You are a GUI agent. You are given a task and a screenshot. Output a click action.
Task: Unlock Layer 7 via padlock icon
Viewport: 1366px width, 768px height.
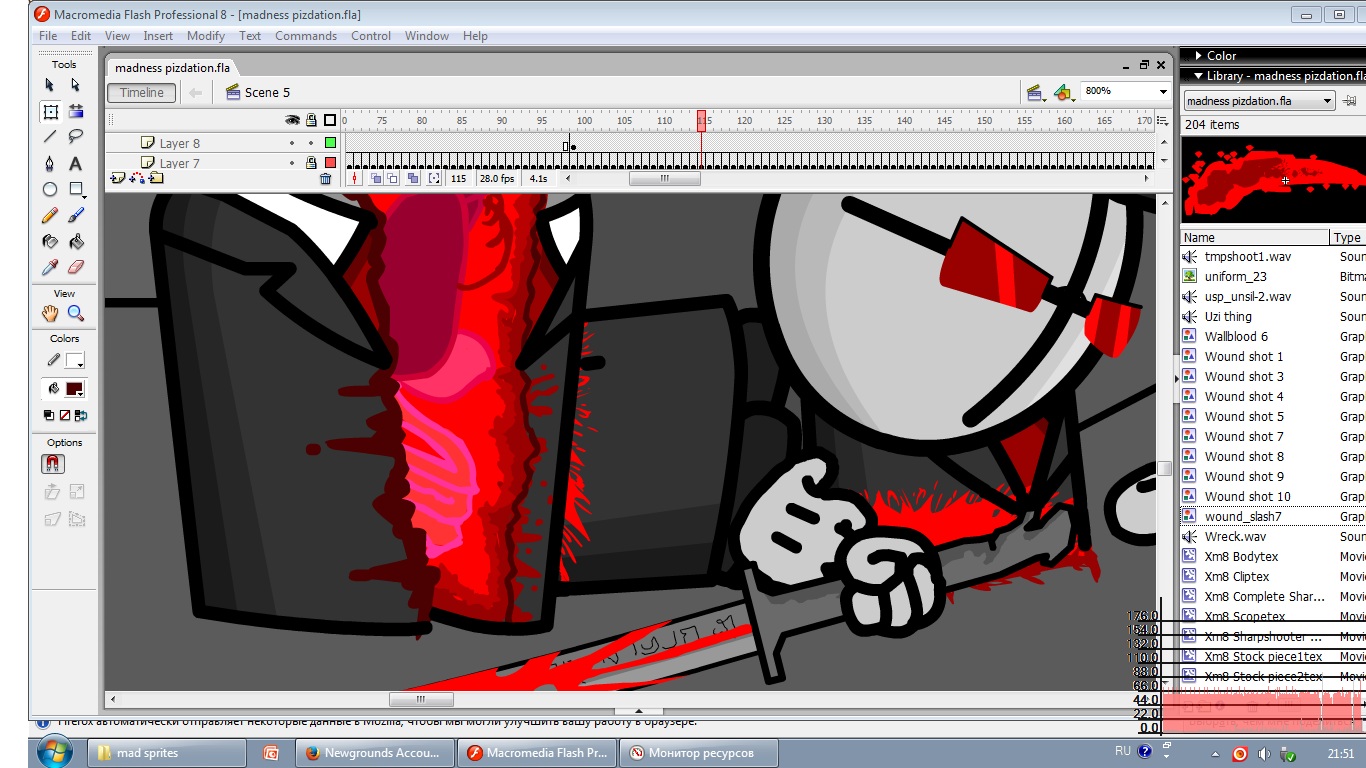coord(311,162)
